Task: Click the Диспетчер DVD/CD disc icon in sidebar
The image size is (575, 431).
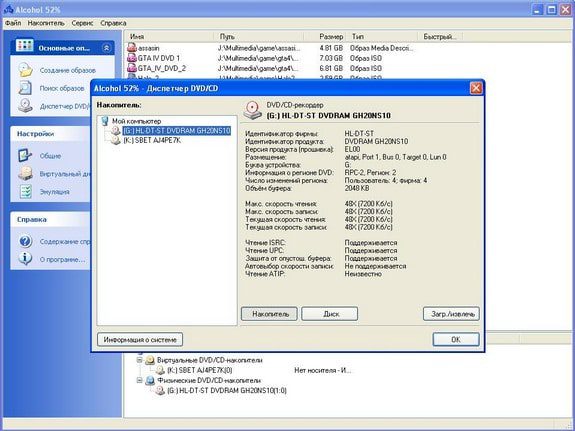Action: (26, 106)
